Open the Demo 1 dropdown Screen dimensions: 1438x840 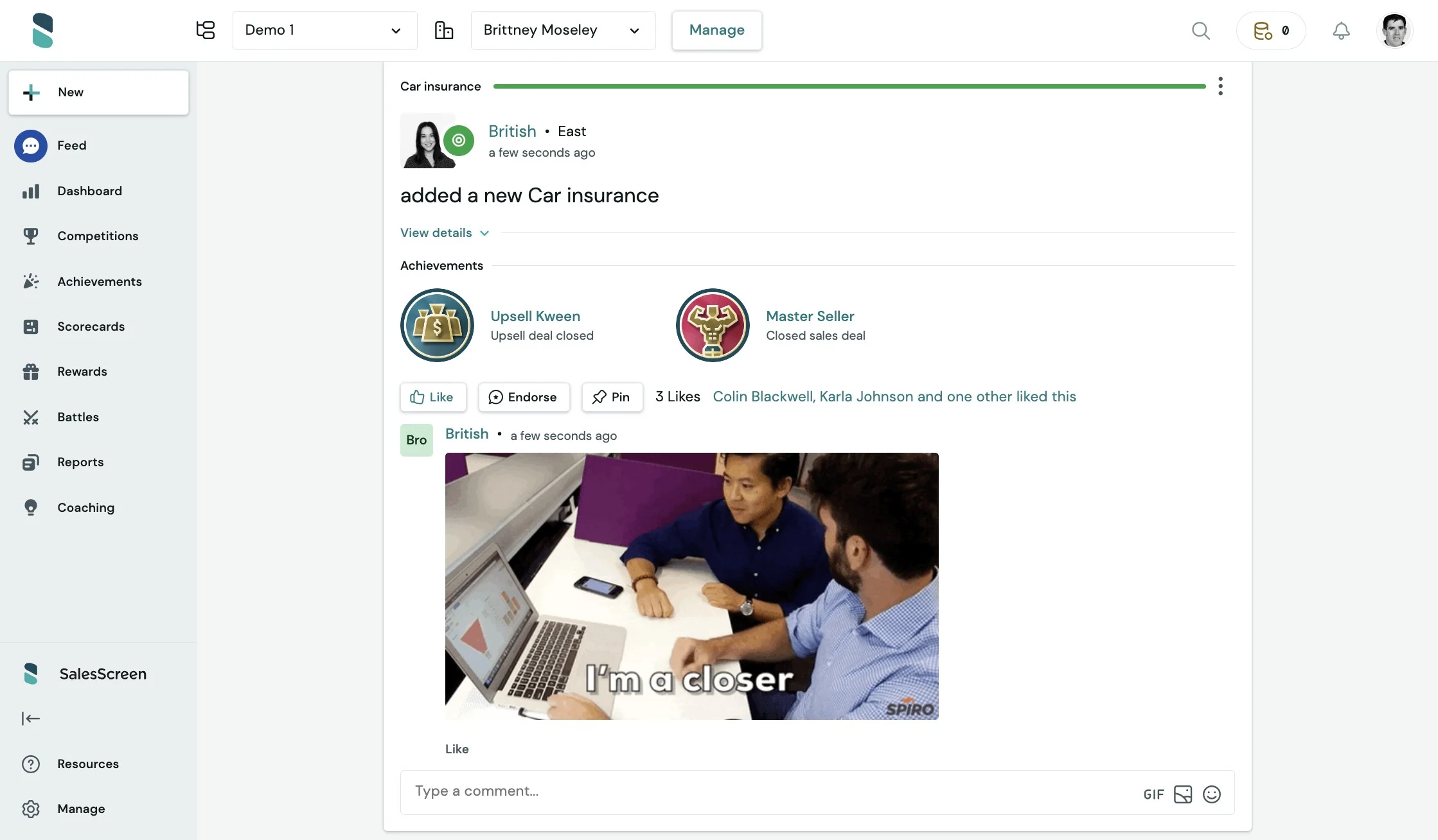coord(324,30)
